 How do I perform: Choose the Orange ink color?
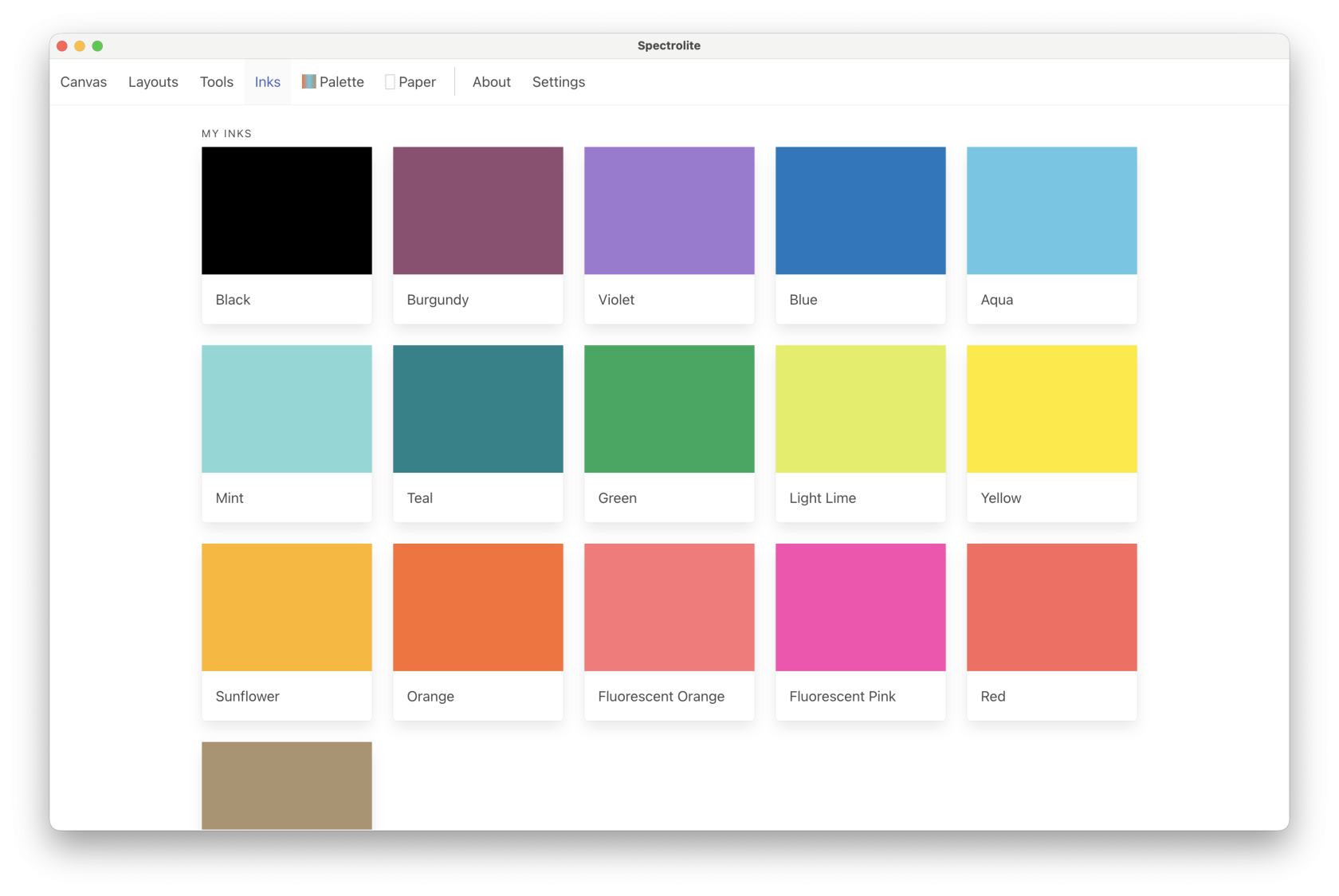(x=478, y=607)
